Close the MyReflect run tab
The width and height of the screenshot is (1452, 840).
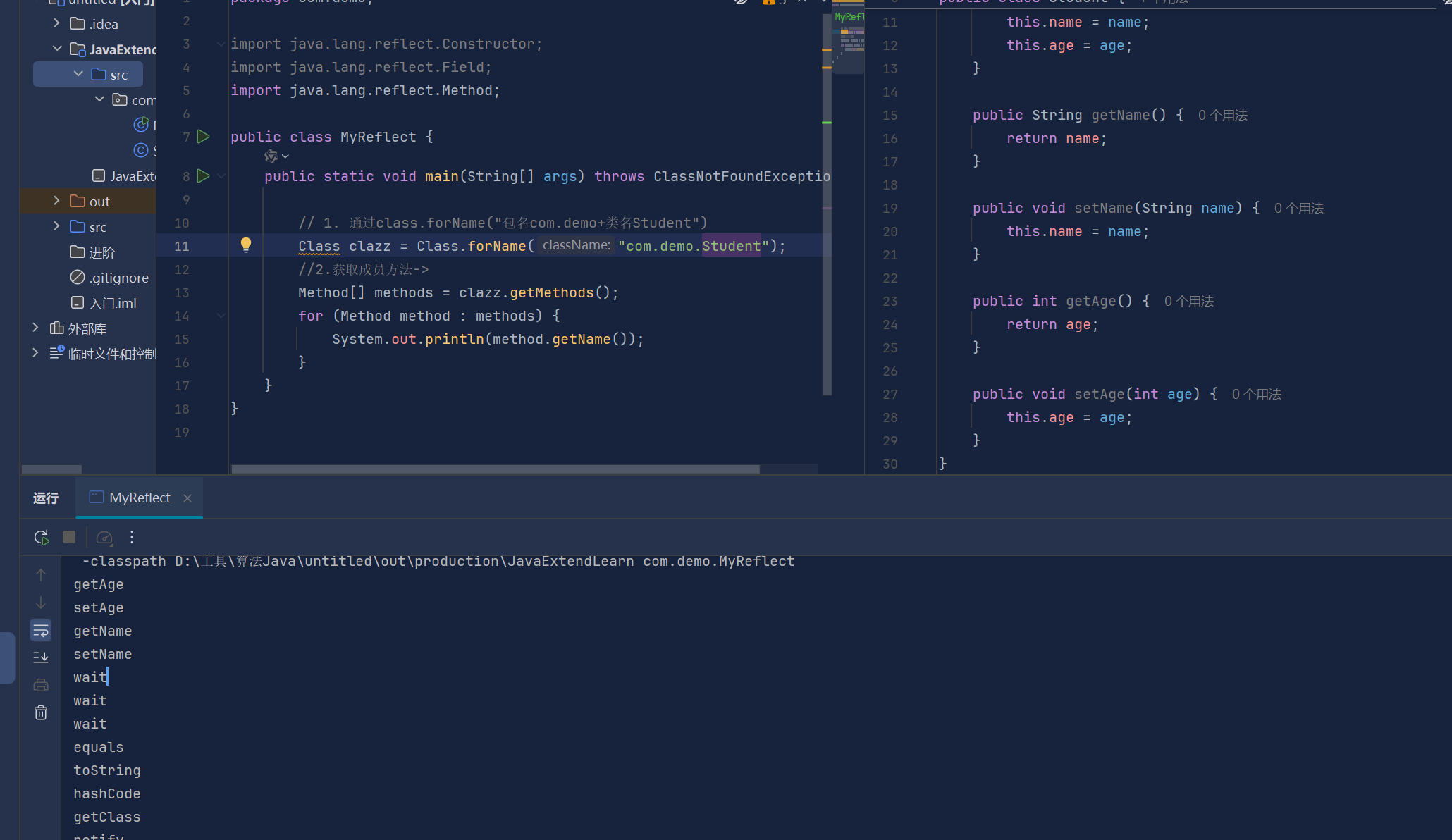point(187,498)
